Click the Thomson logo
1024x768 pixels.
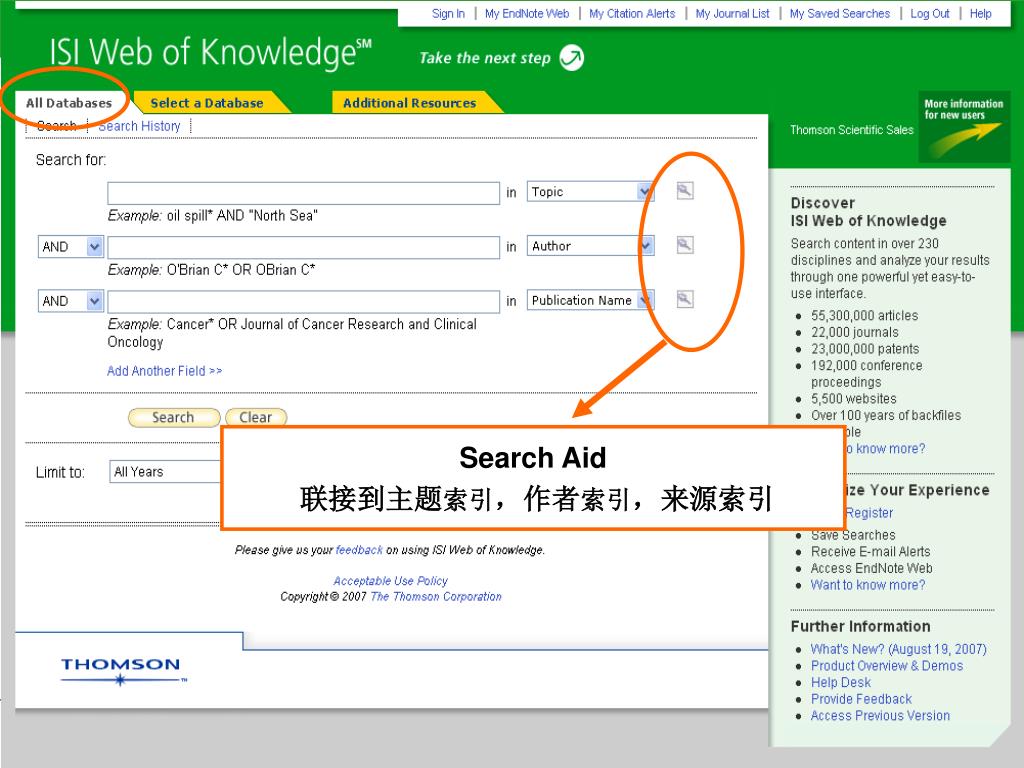point(122,671)
